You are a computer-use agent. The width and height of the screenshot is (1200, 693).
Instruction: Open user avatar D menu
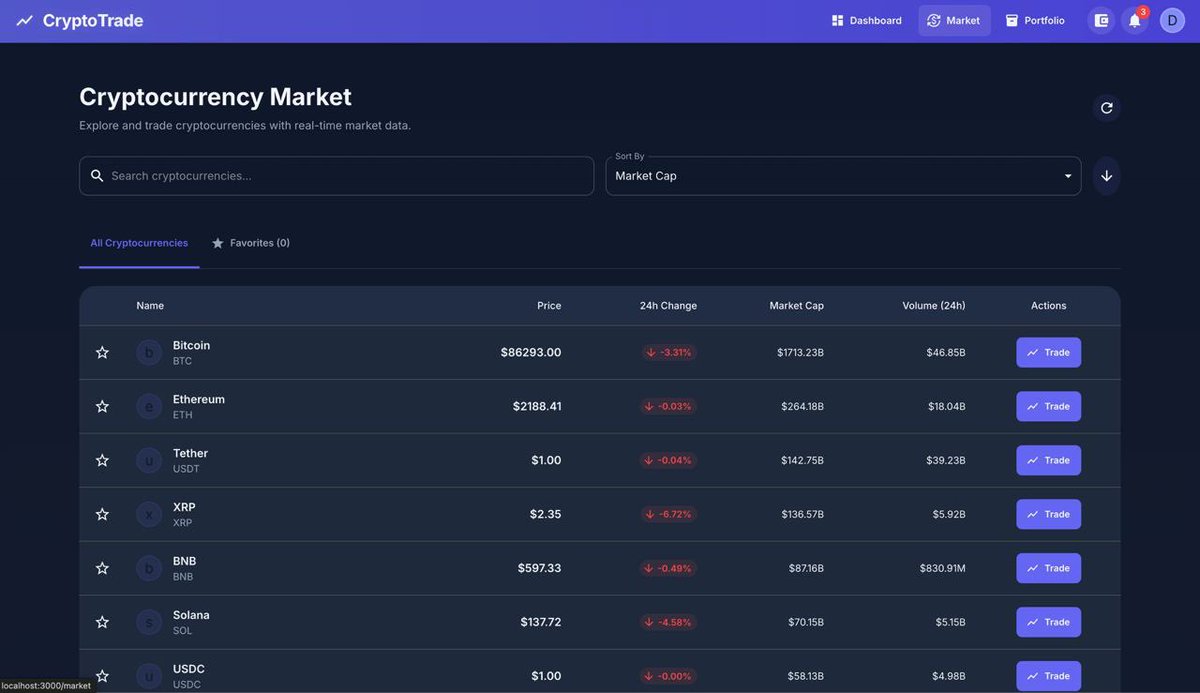click(x=1172, y=20)
